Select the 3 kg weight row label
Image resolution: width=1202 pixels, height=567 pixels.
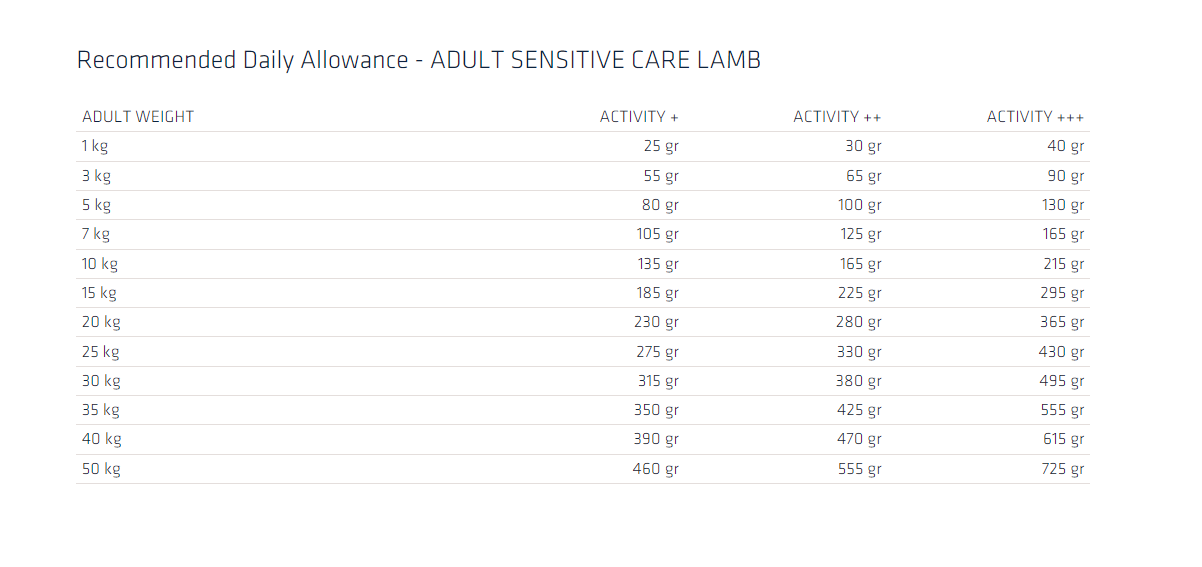(x=96, y=176)
